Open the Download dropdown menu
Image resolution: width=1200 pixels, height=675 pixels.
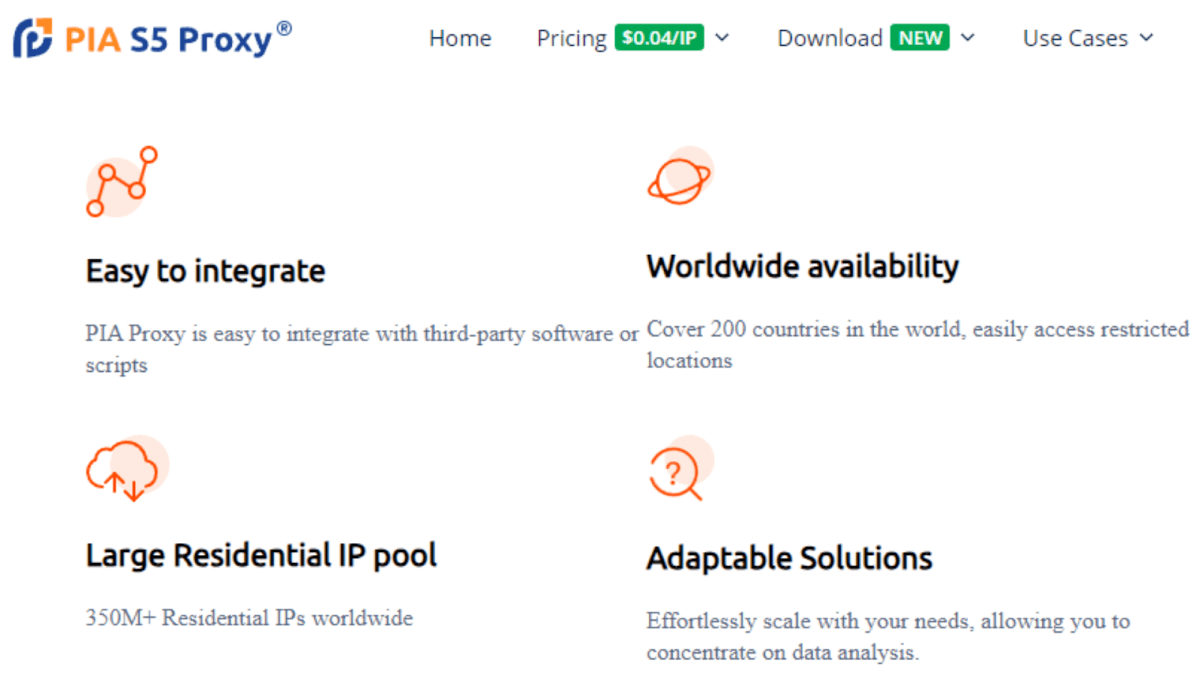coord(967,38)
